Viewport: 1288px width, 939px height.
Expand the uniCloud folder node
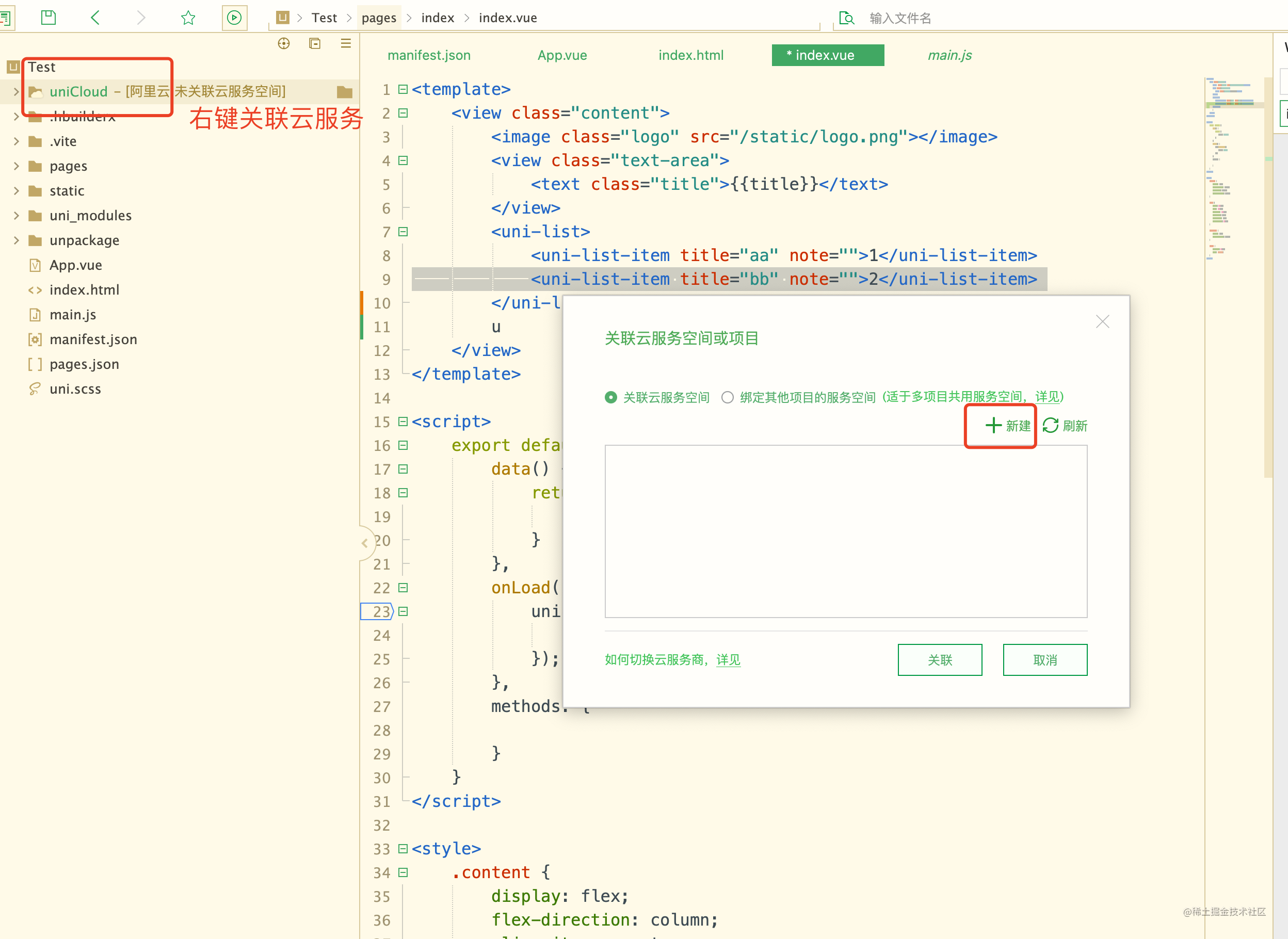(17, 91)
